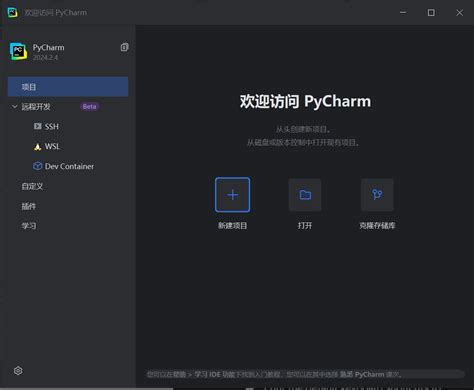Click the copy icon next to PyCharm version

pos(124,47)
